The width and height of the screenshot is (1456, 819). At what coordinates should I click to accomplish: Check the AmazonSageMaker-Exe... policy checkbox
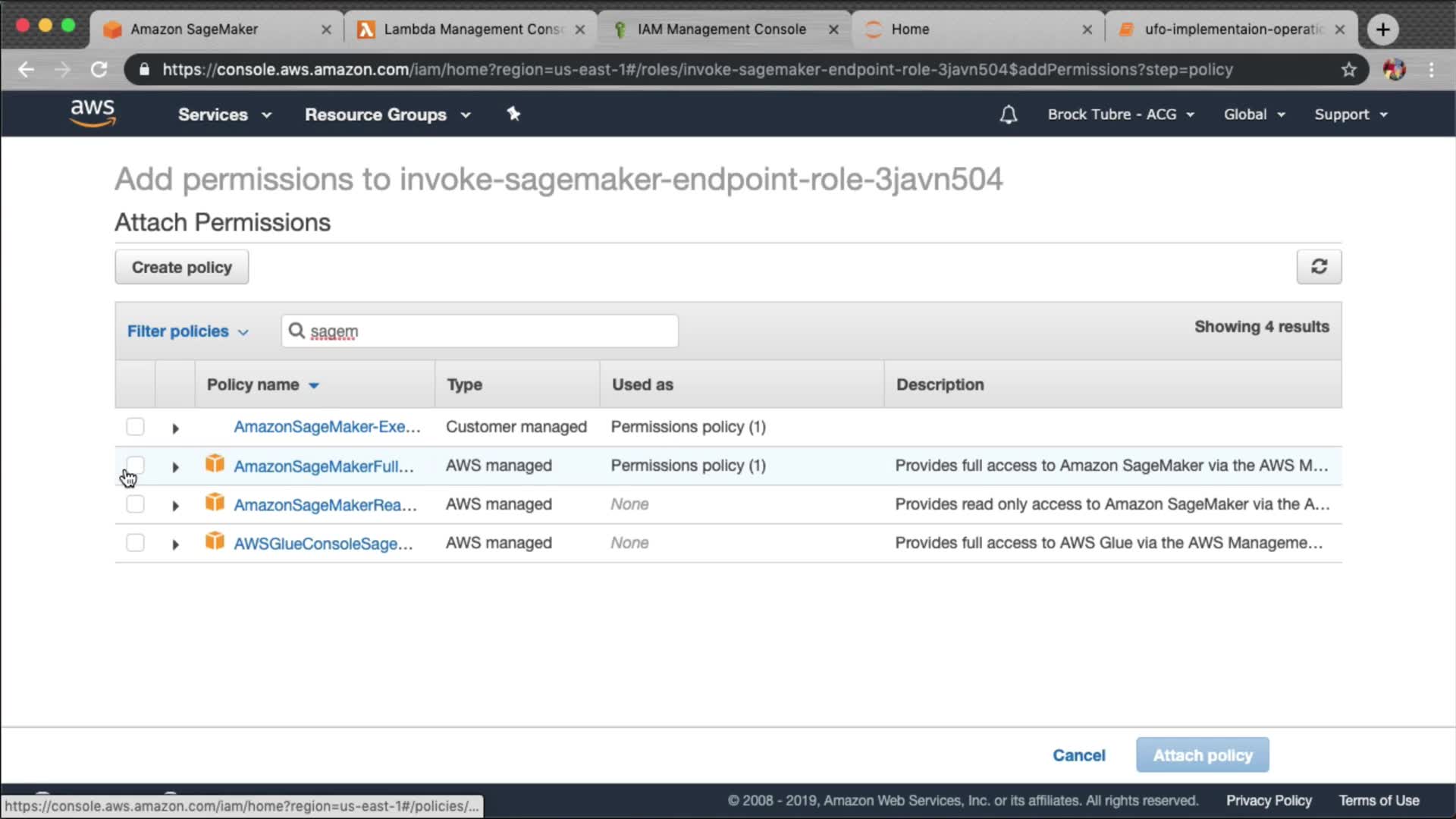coord(135,427)
